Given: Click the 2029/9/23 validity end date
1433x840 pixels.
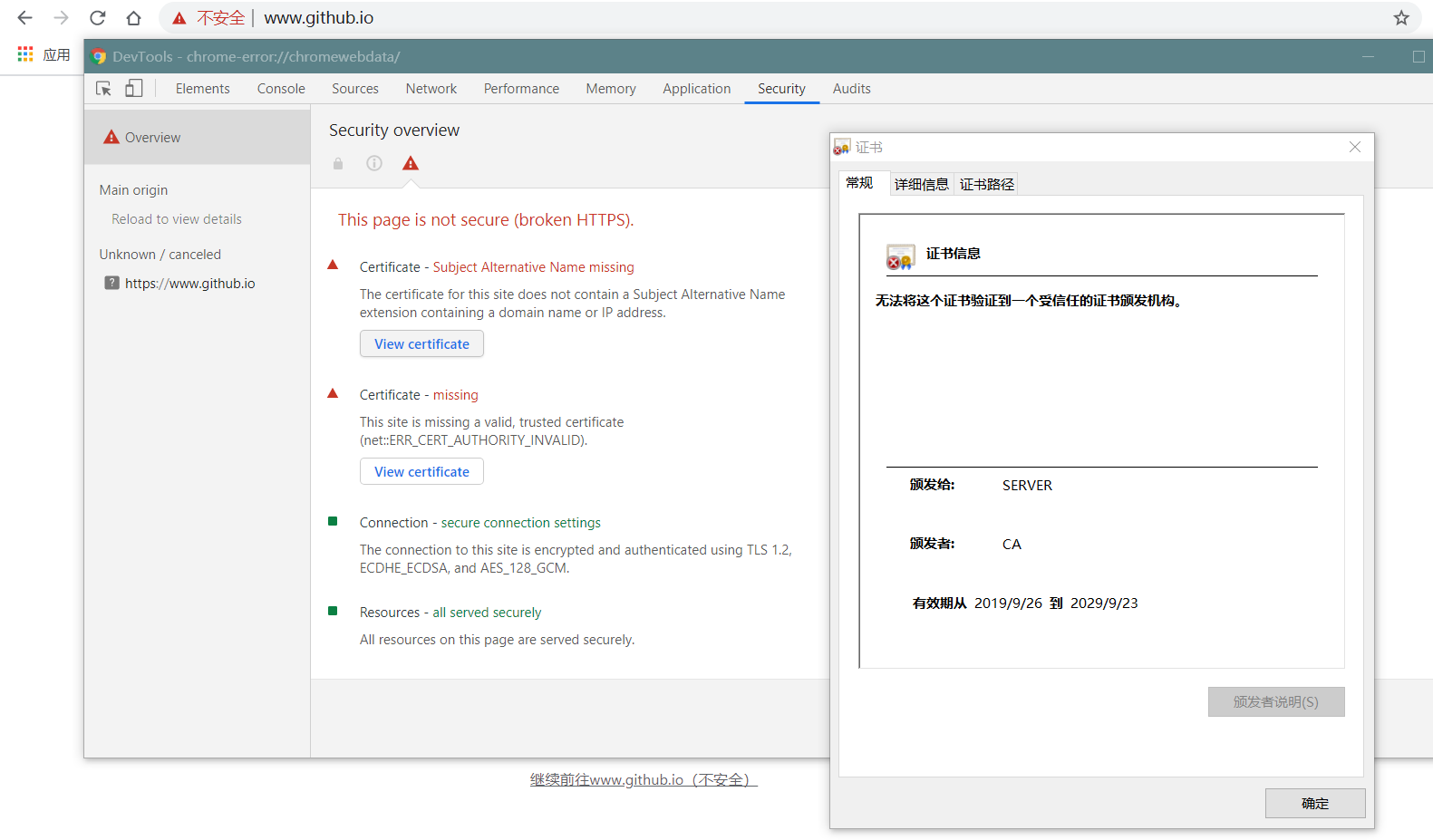Looking at the screenshot, I should tap(1104, 603).
